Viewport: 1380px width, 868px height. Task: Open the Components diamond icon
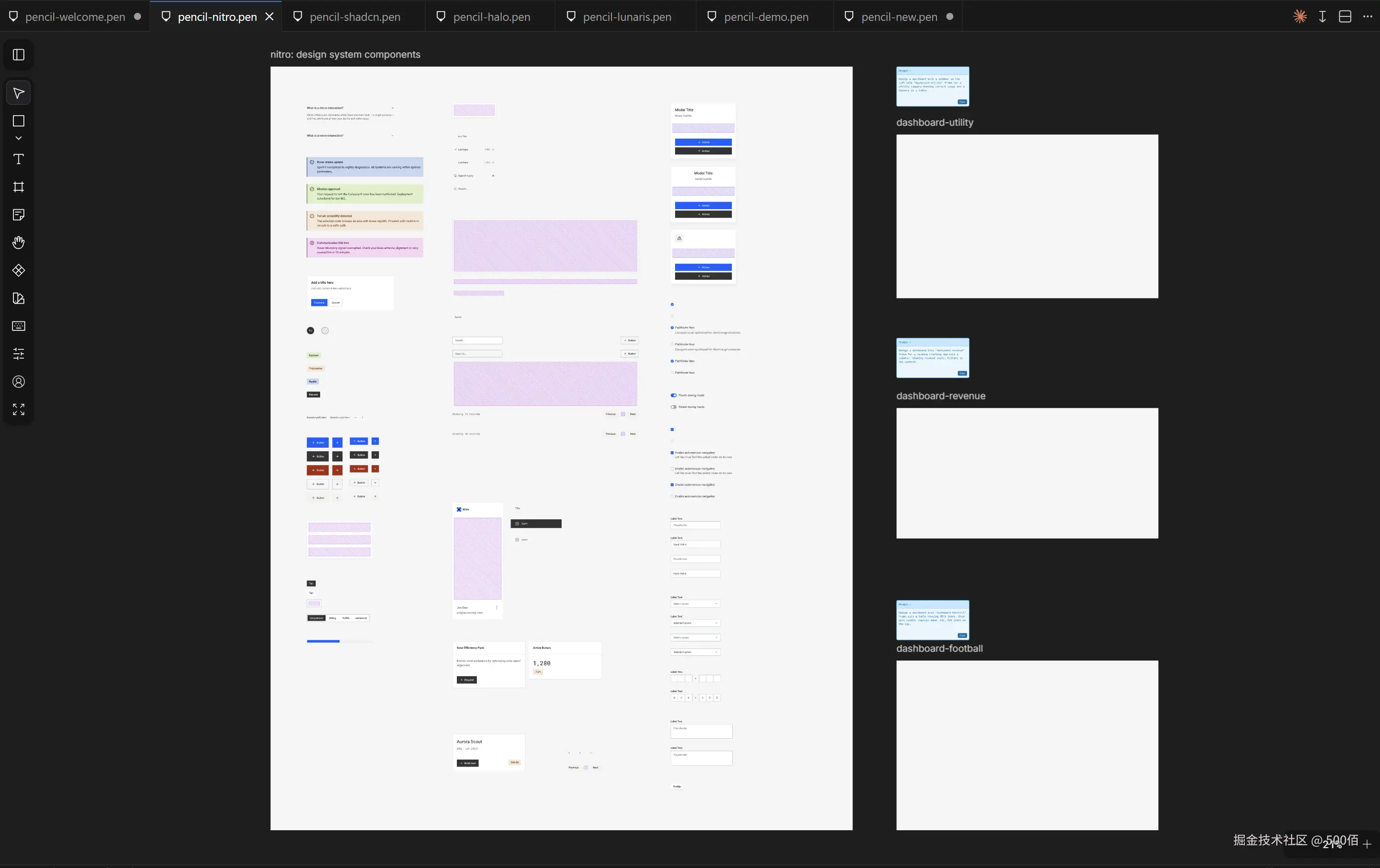pyautogui.click(x=18, y=270)
